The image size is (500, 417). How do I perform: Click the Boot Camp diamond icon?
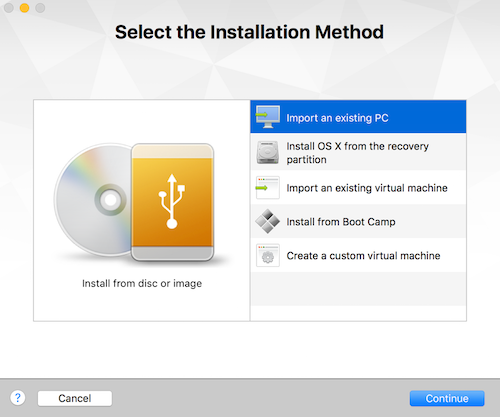point(268,221)
